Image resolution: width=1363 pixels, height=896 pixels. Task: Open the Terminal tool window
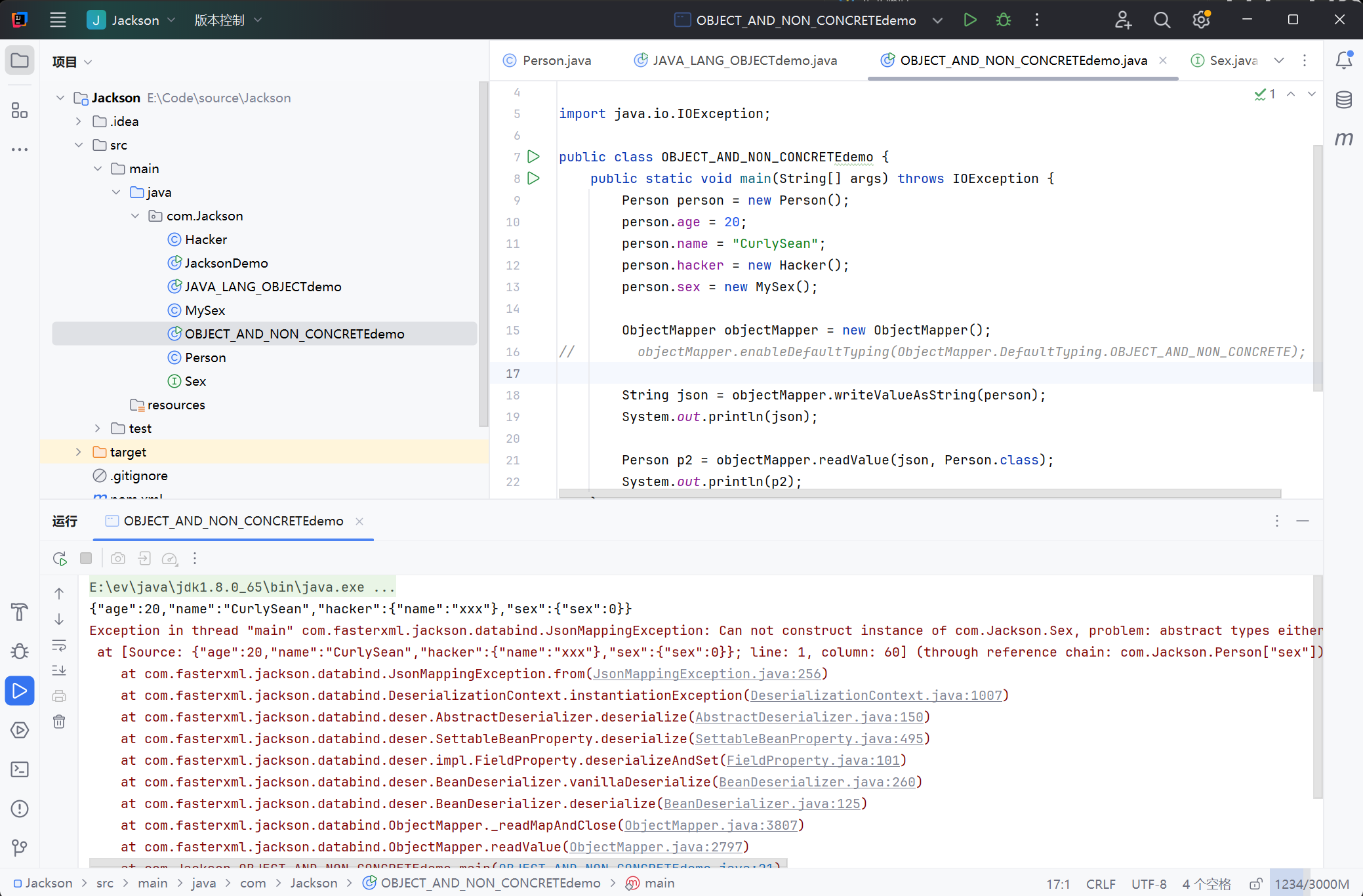click(x=20, y=769)
